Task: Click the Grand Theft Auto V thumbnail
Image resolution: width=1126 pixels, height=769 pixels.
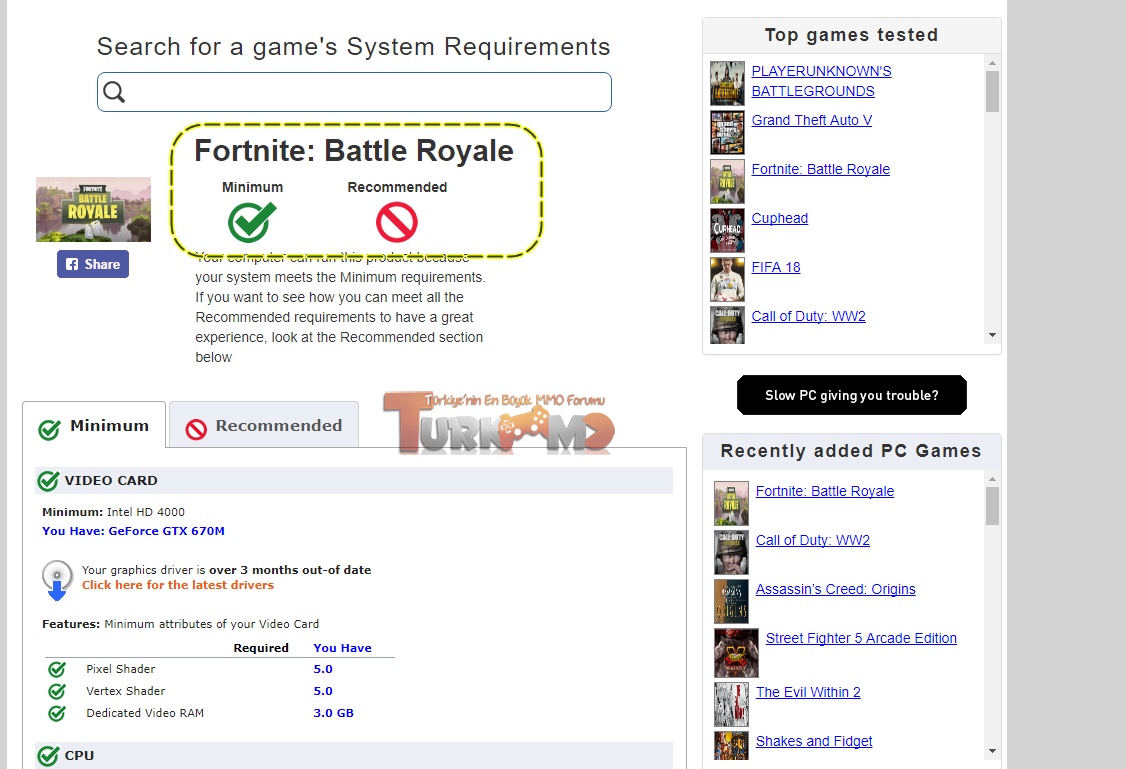Action: 727,132
